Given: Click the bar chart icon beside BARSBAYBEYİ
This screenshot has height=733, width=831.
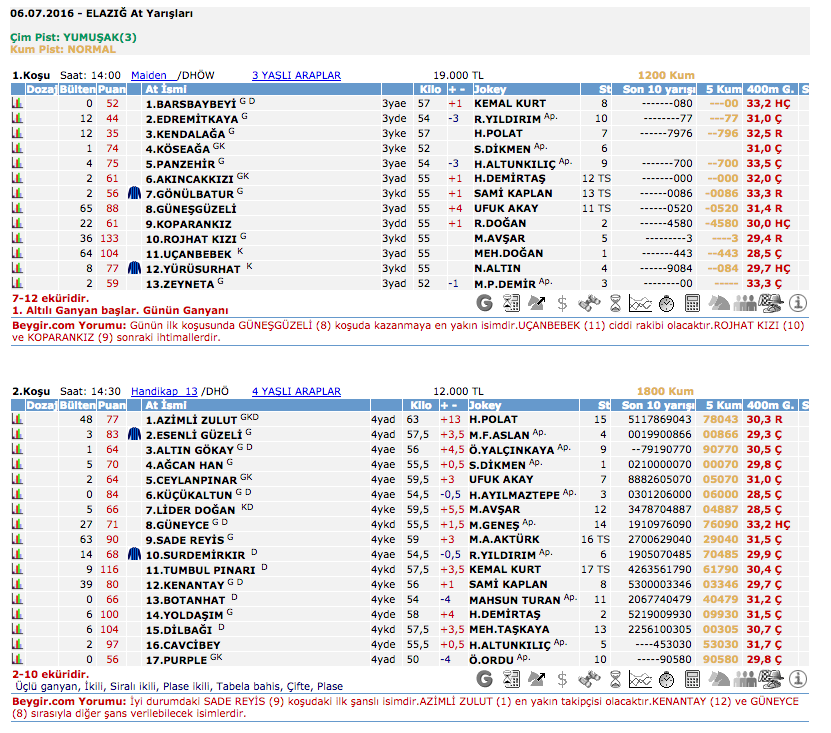Looking at the screenshot, I should (x=16, y=104).
